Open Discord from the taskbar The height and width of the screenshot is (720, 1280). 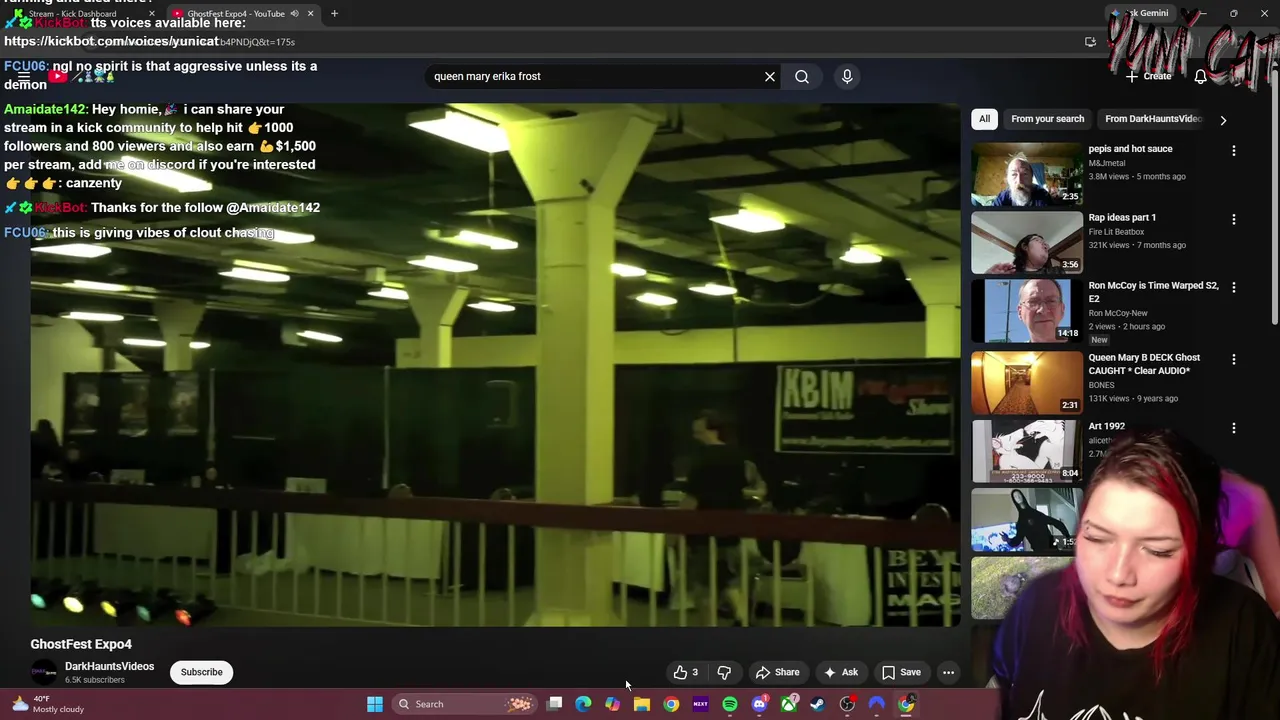(759, 704)
